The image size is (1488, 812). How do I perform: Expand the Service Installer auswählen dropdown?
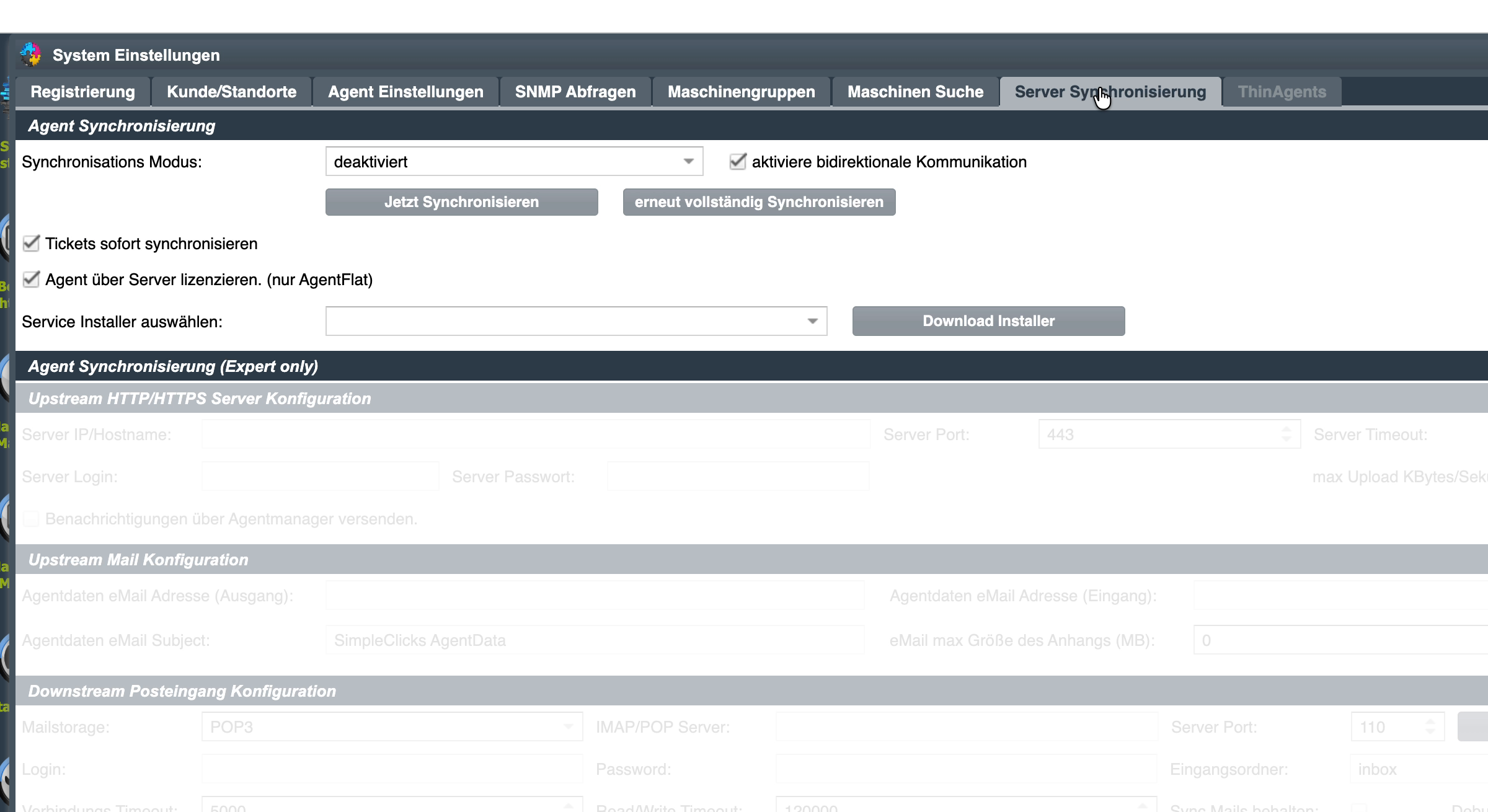[577, 321]
